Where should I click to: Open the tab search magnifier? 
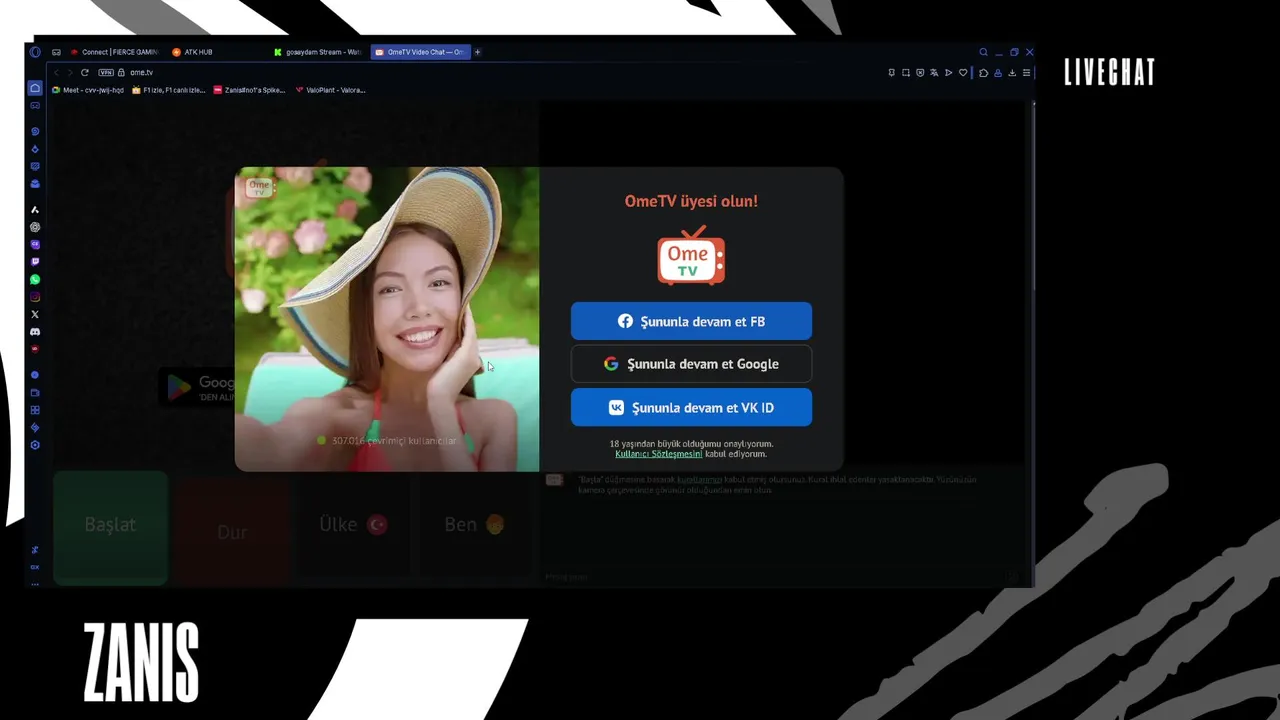983,52
